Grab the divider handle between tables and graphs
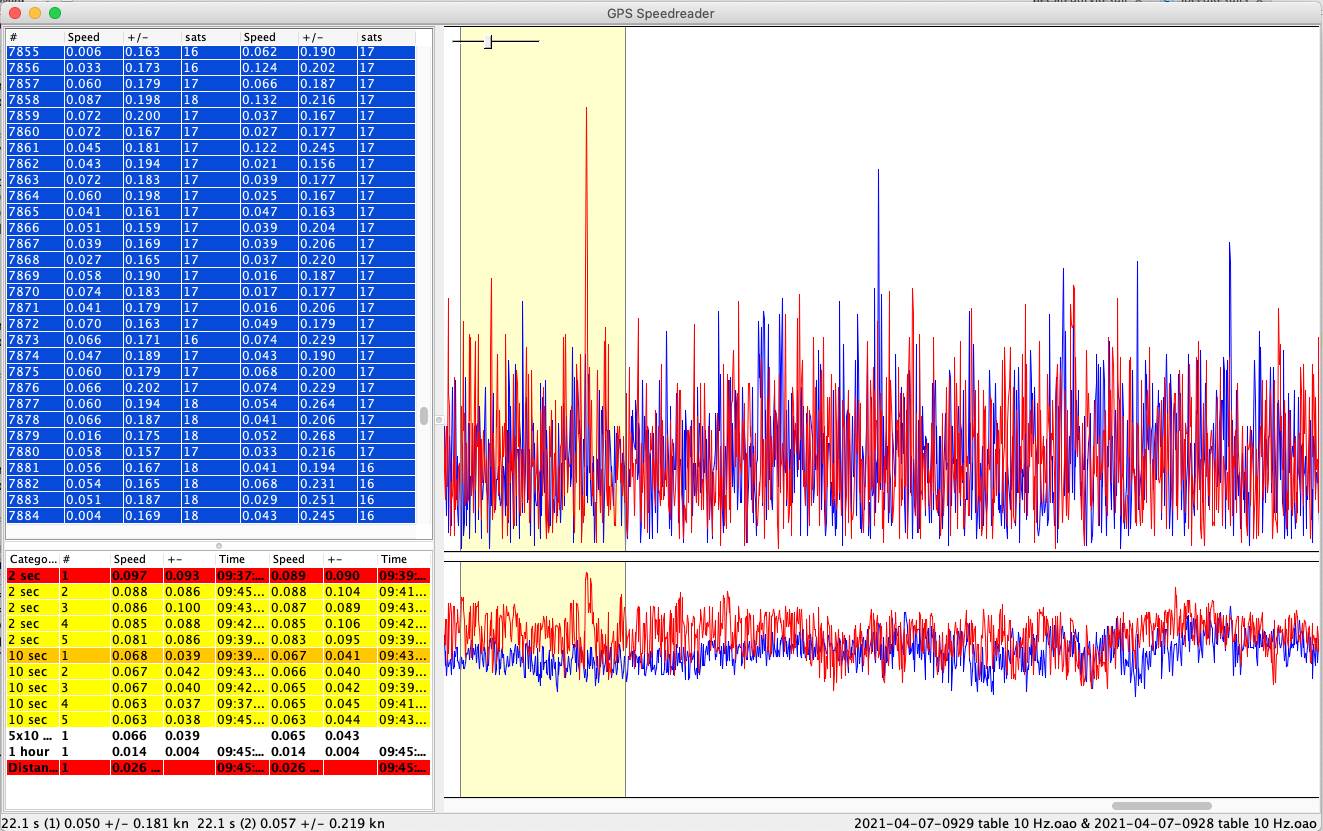Screen dimensions: 1323x831 [x=439, y=419]
